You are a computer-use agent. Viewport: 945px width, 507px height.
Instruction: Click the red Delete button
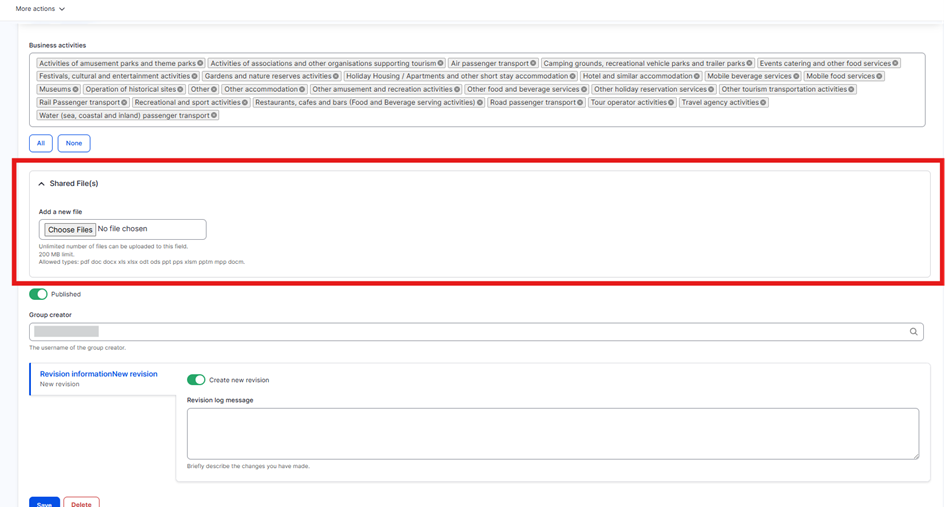pyautogui.click(x=81, y=503)
